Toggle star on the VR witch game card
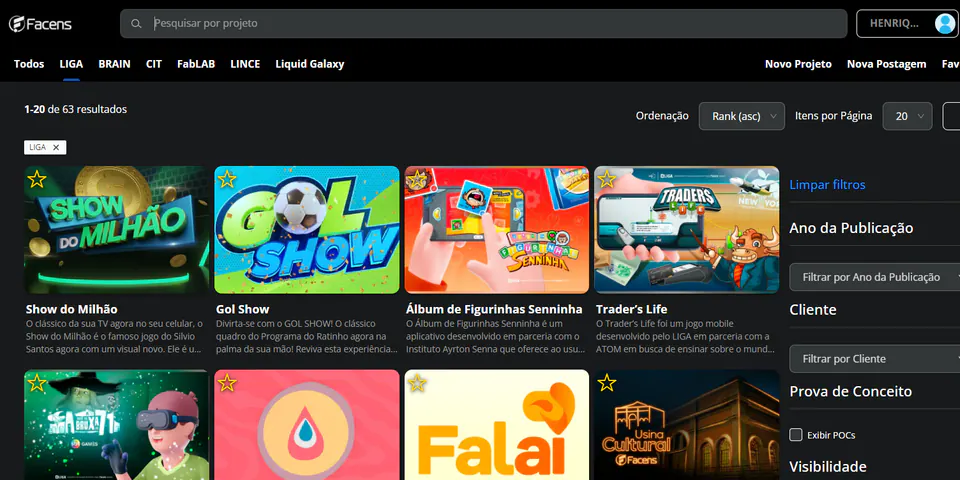 click(x=37, y=383)
